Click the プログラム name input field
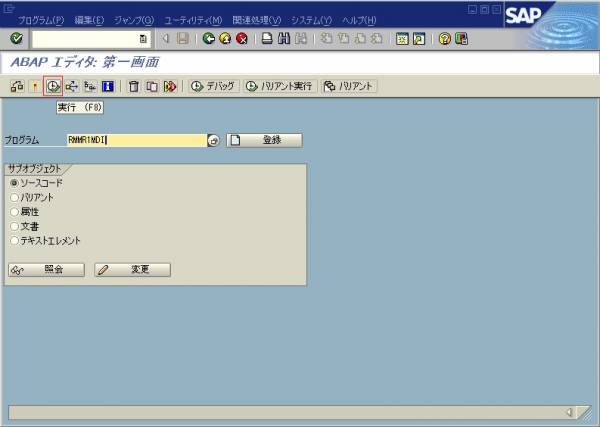600x427 pixels. 136,140
